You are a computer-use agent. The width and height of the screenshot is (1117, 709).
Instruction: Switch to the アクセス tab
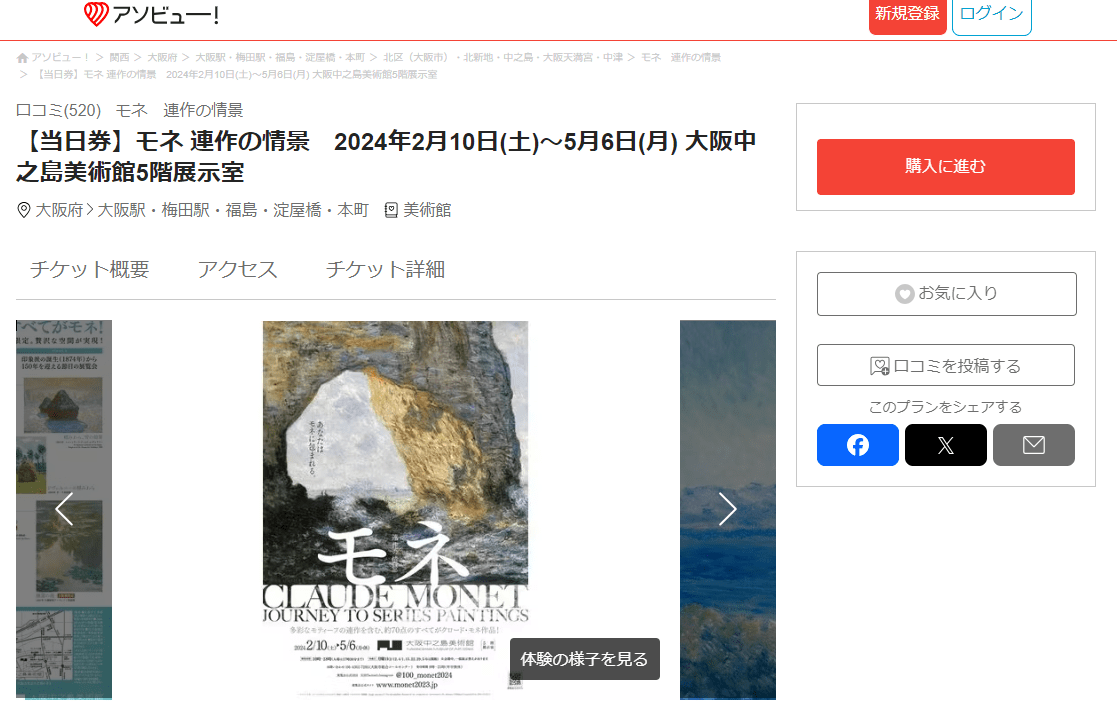pos(237,269)
